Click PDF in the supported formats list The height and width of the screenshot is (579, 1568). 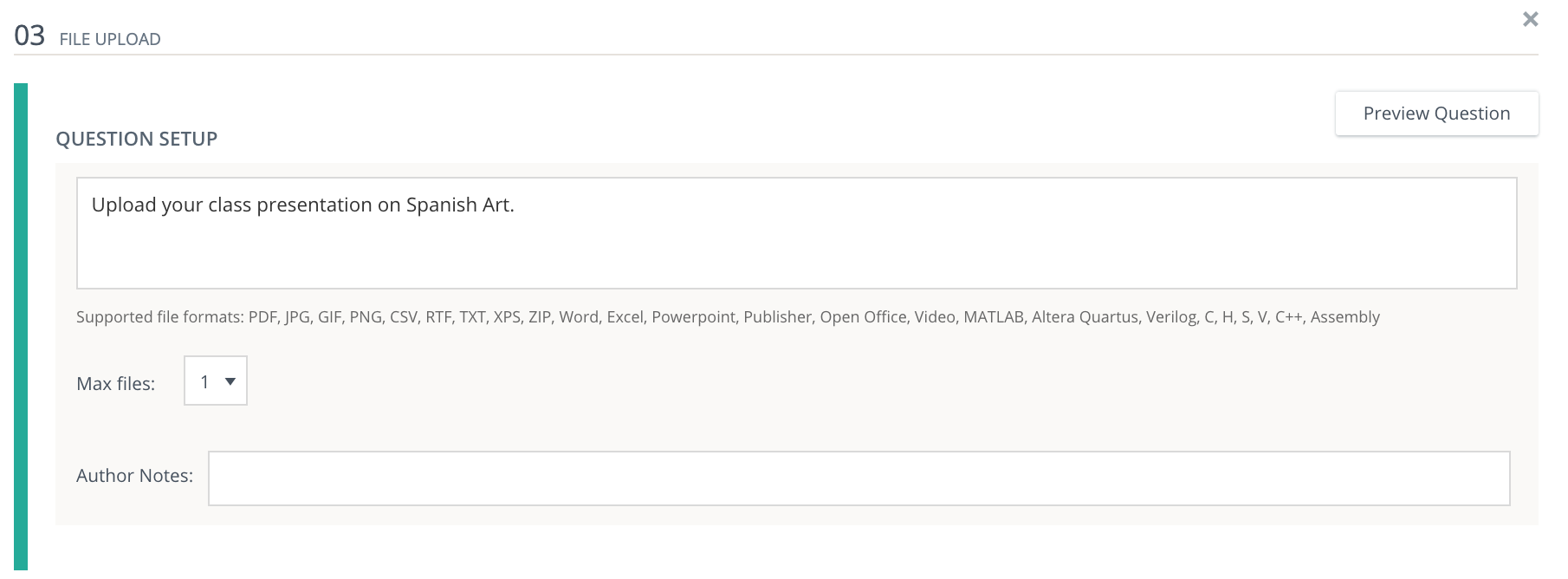[x=262, y=317]
